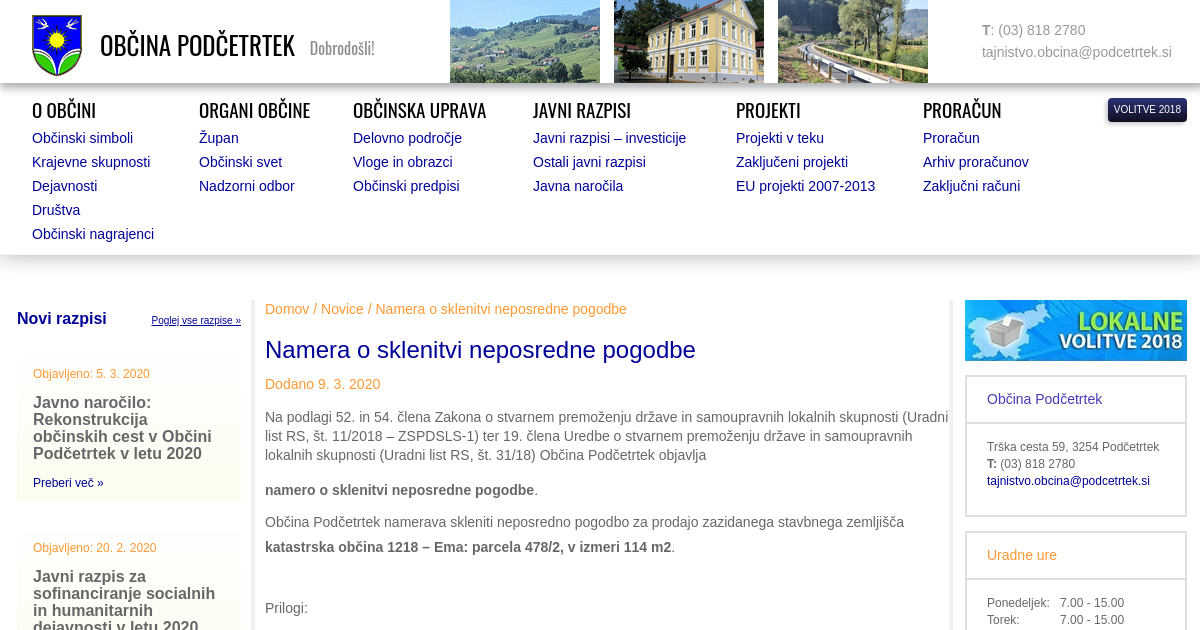
Task: Open Javna naročila link
Action: click(x=577, y=186)
